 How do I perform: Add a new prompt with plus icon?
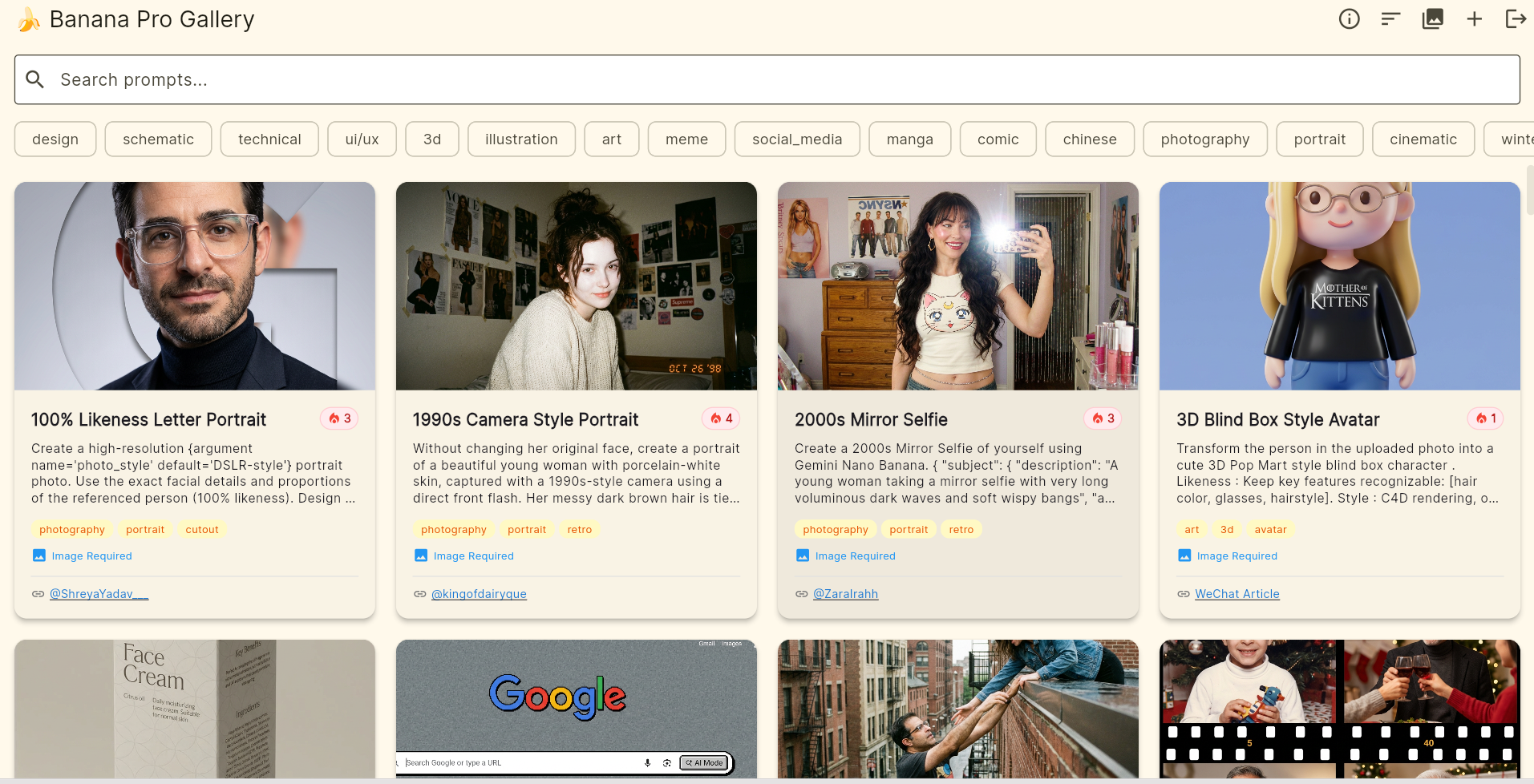[x=1475, y=19]
